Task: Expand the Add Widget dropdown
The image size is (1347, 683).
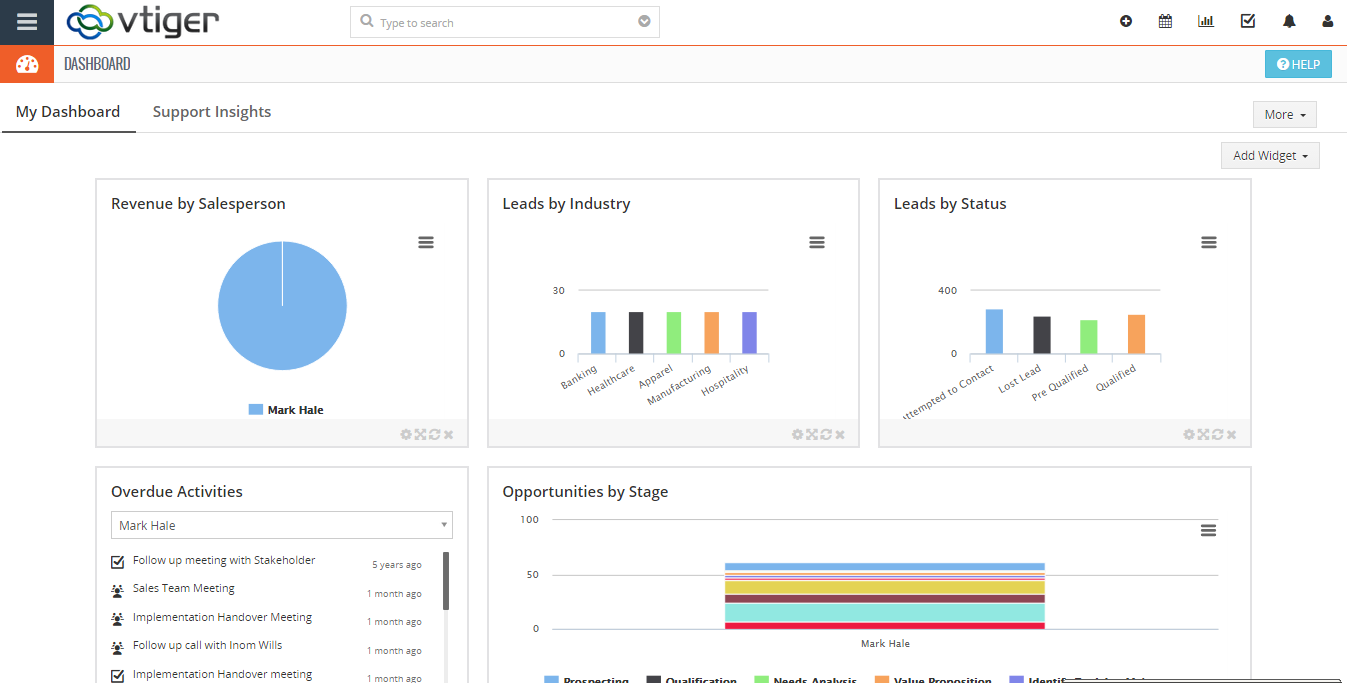Action: [1270, 156]
